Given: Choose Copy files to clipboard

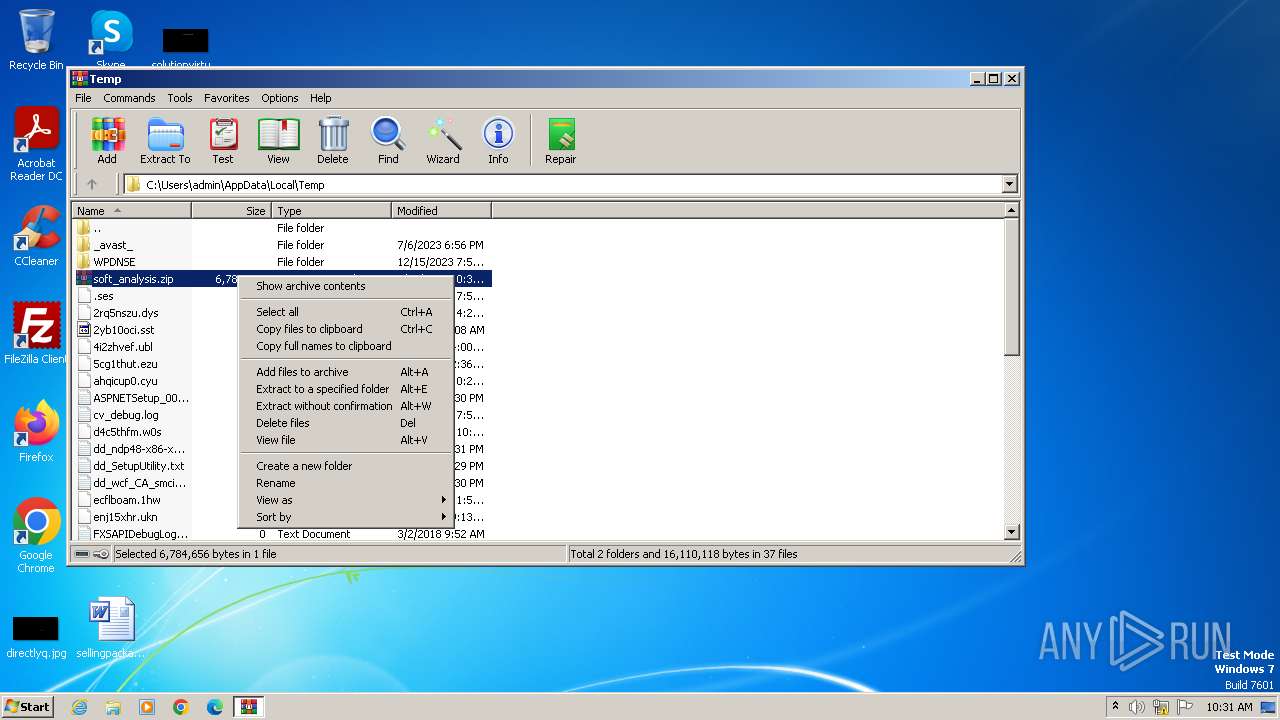Looking at the screenshot, I should [x=346, y=329].
